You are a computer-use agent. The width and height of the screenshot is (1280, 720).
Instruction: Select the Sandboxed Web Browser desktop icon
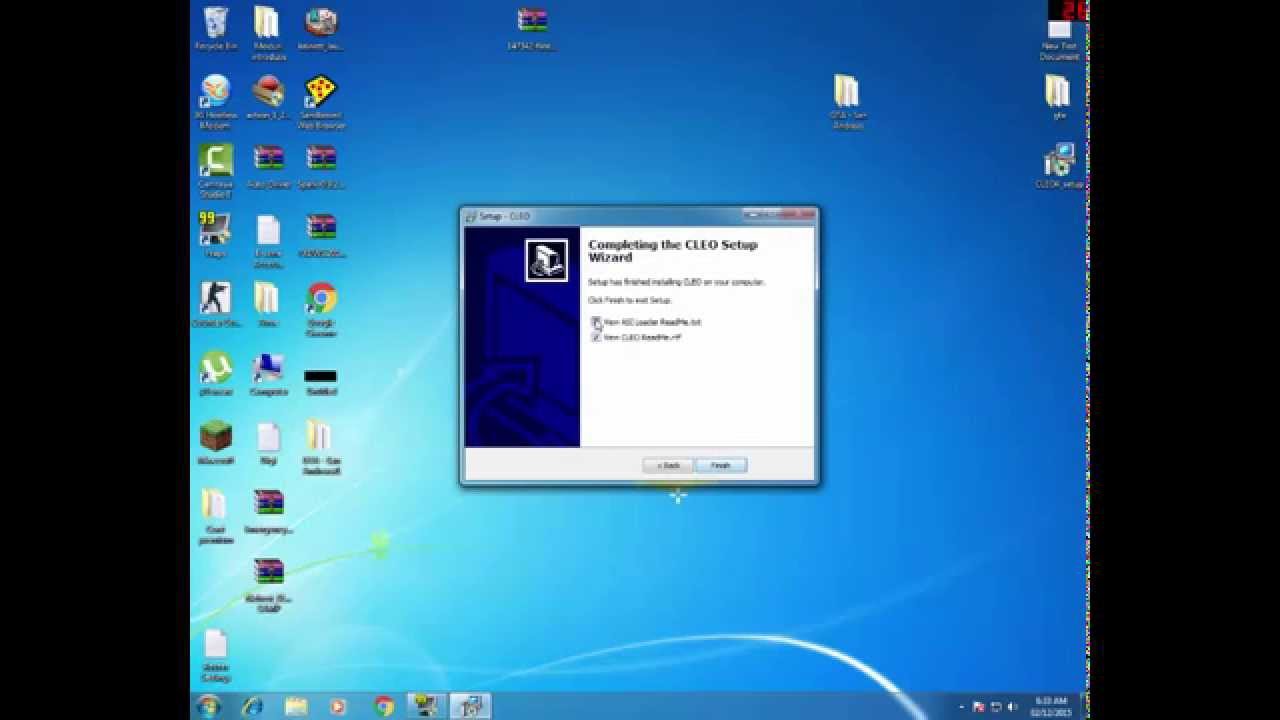pyautogui.click(x=321, y=102)
